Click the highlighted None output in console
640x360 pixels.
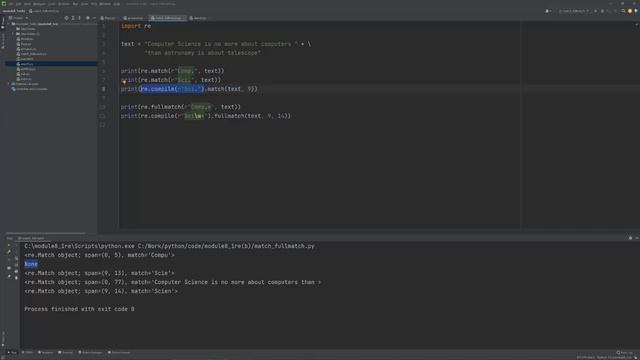[x=31, y=264]
